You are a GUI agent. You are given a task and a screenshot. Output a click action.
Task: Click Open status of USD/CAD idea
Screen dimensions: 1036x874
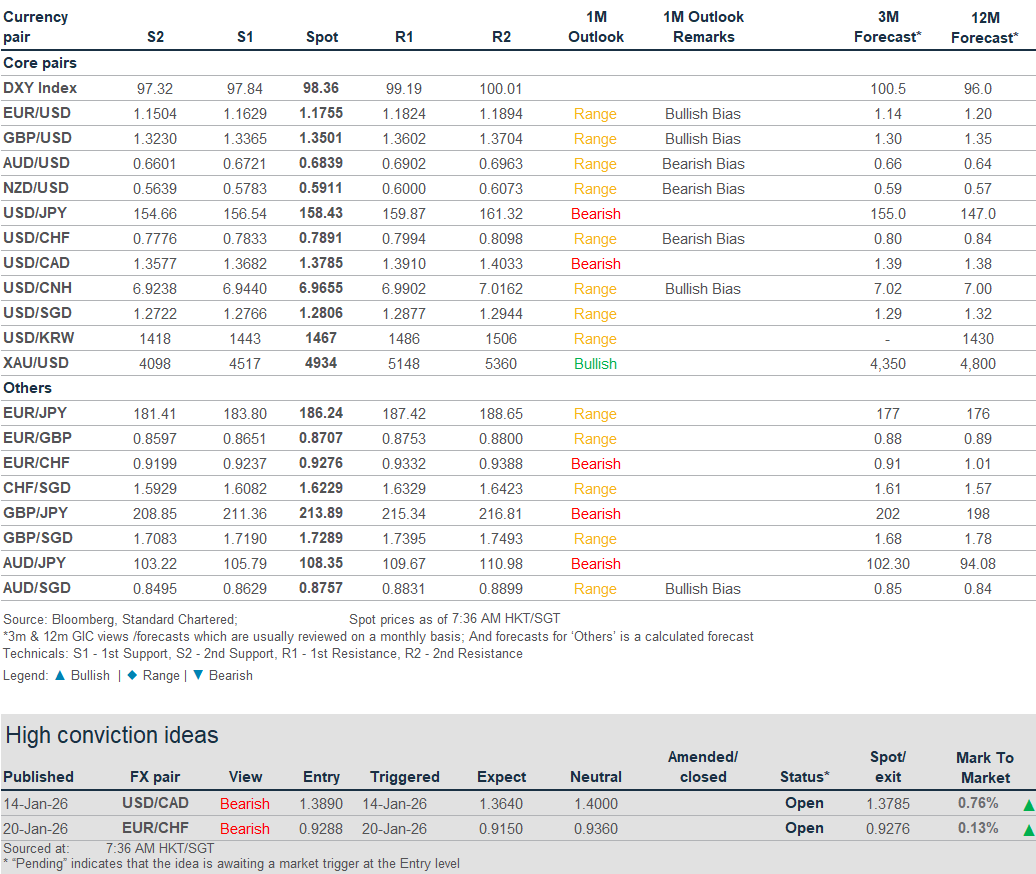click(804, 803)
